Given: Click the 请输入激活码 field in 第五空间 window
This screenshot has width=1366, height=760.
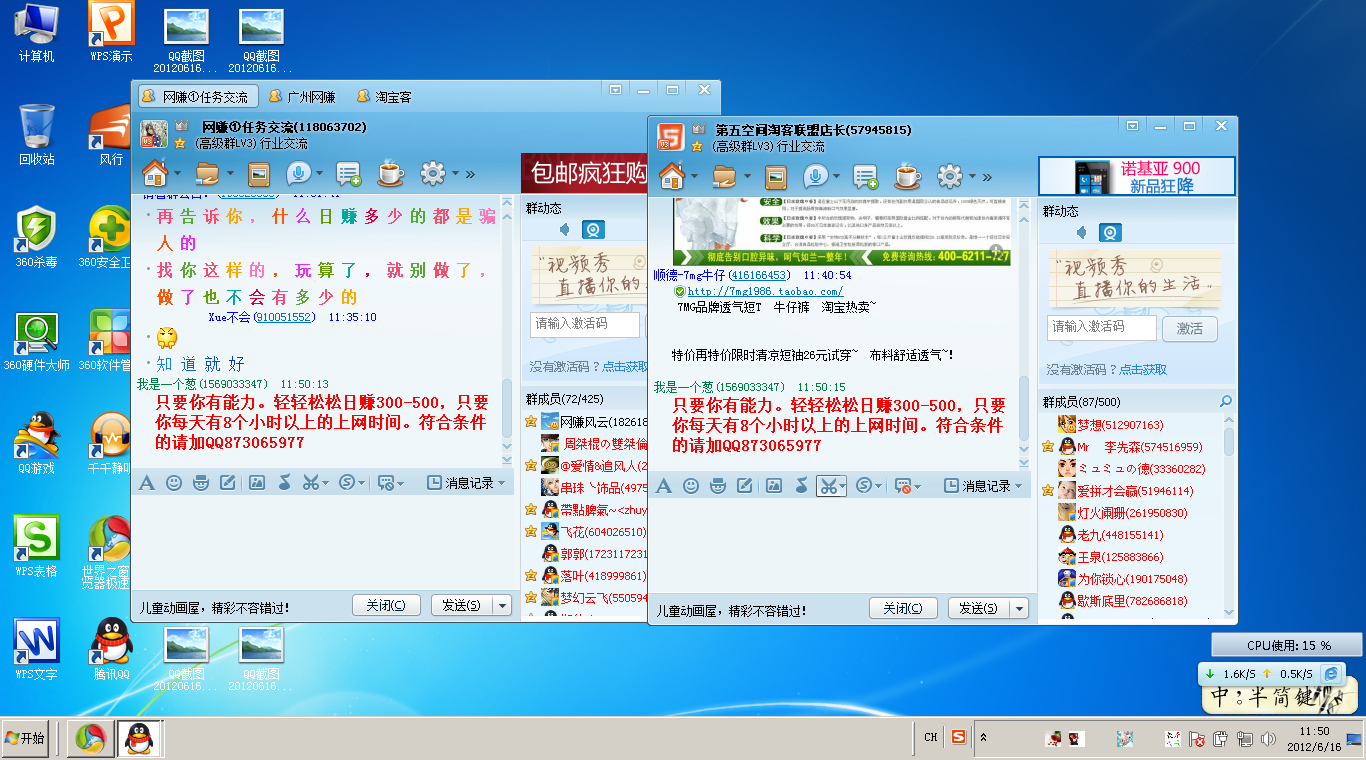Looking at the screenshot, I should click(x=1101, y=327).
